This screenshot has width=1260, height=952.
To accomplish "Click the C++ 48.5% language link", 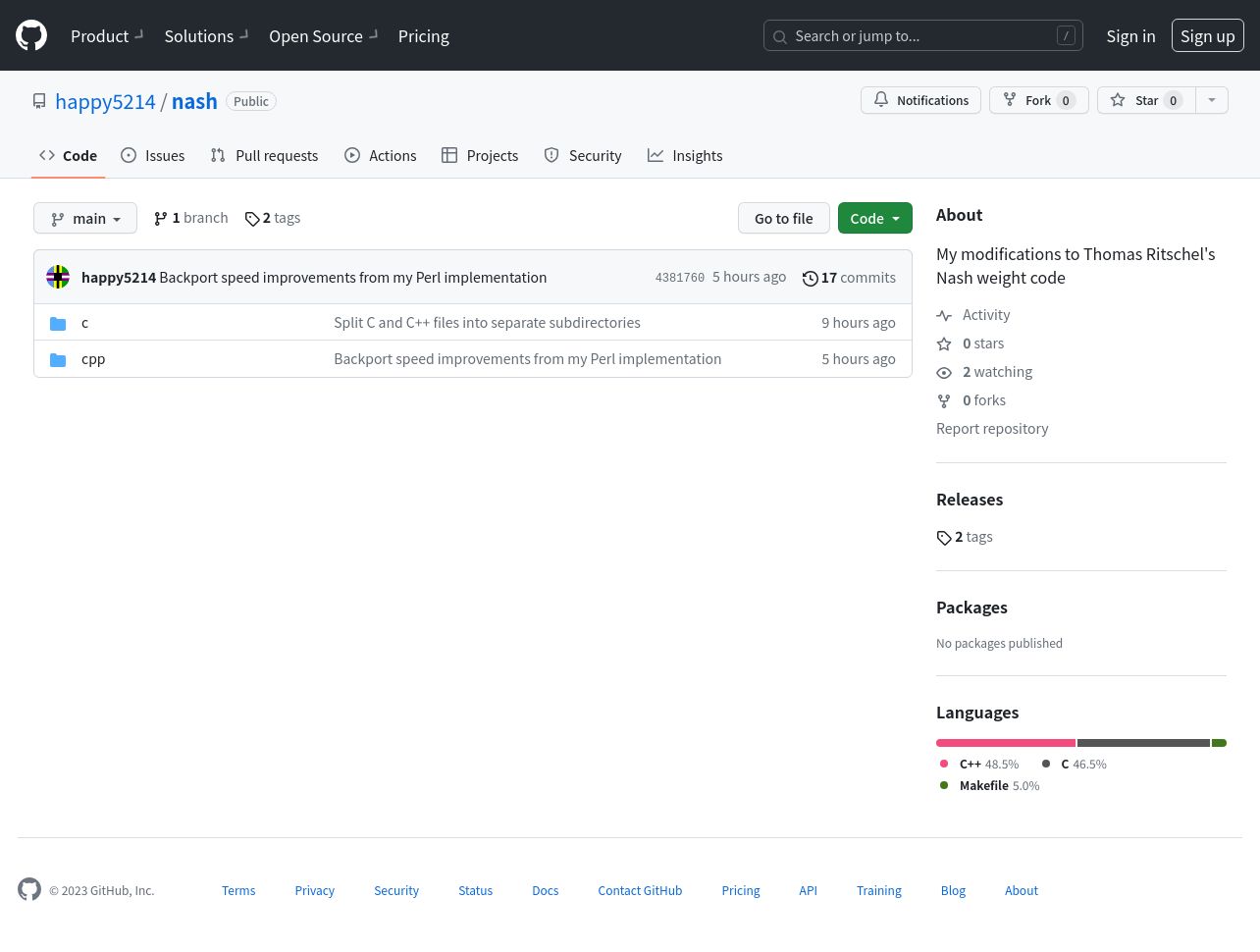I will pos(979,764).
